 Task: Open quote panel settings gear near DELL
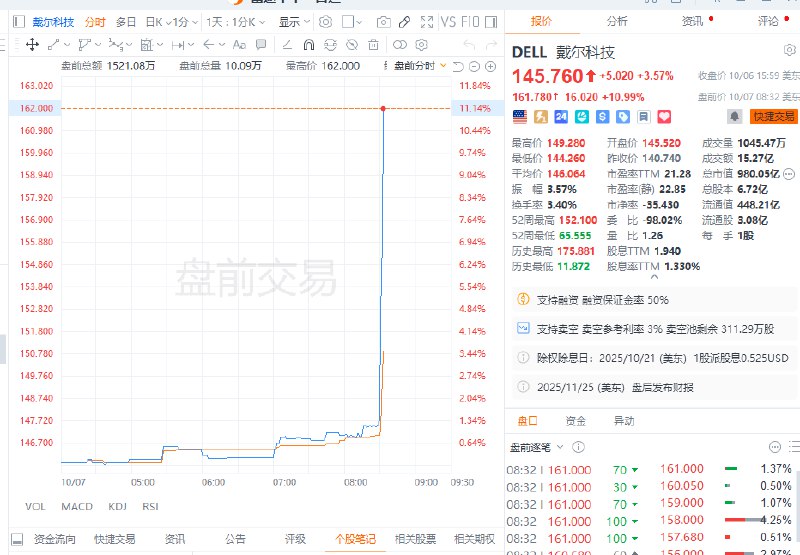pos(790,50)
